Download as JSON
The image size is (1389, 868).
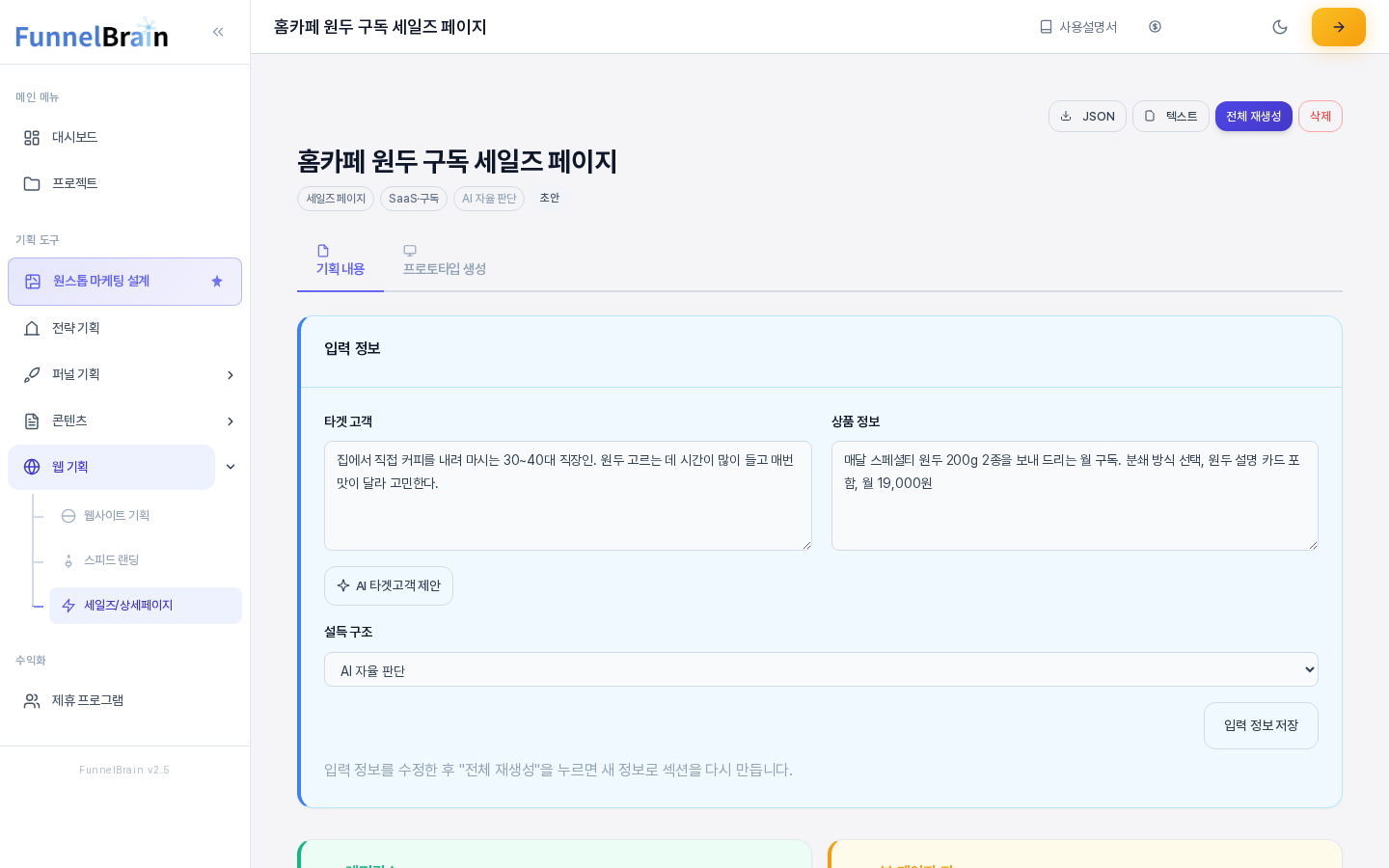tap(1087, 117)
